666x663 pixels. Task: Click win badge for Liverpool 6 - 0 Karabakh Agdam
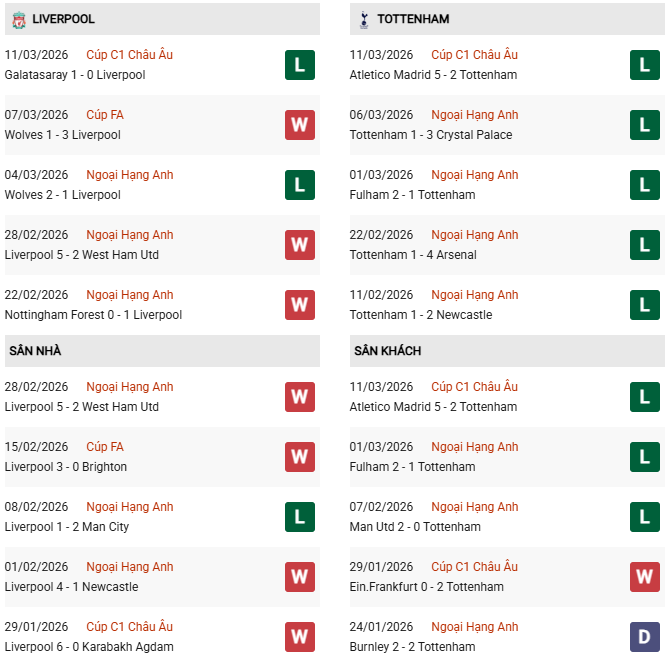tap(299, 637)
